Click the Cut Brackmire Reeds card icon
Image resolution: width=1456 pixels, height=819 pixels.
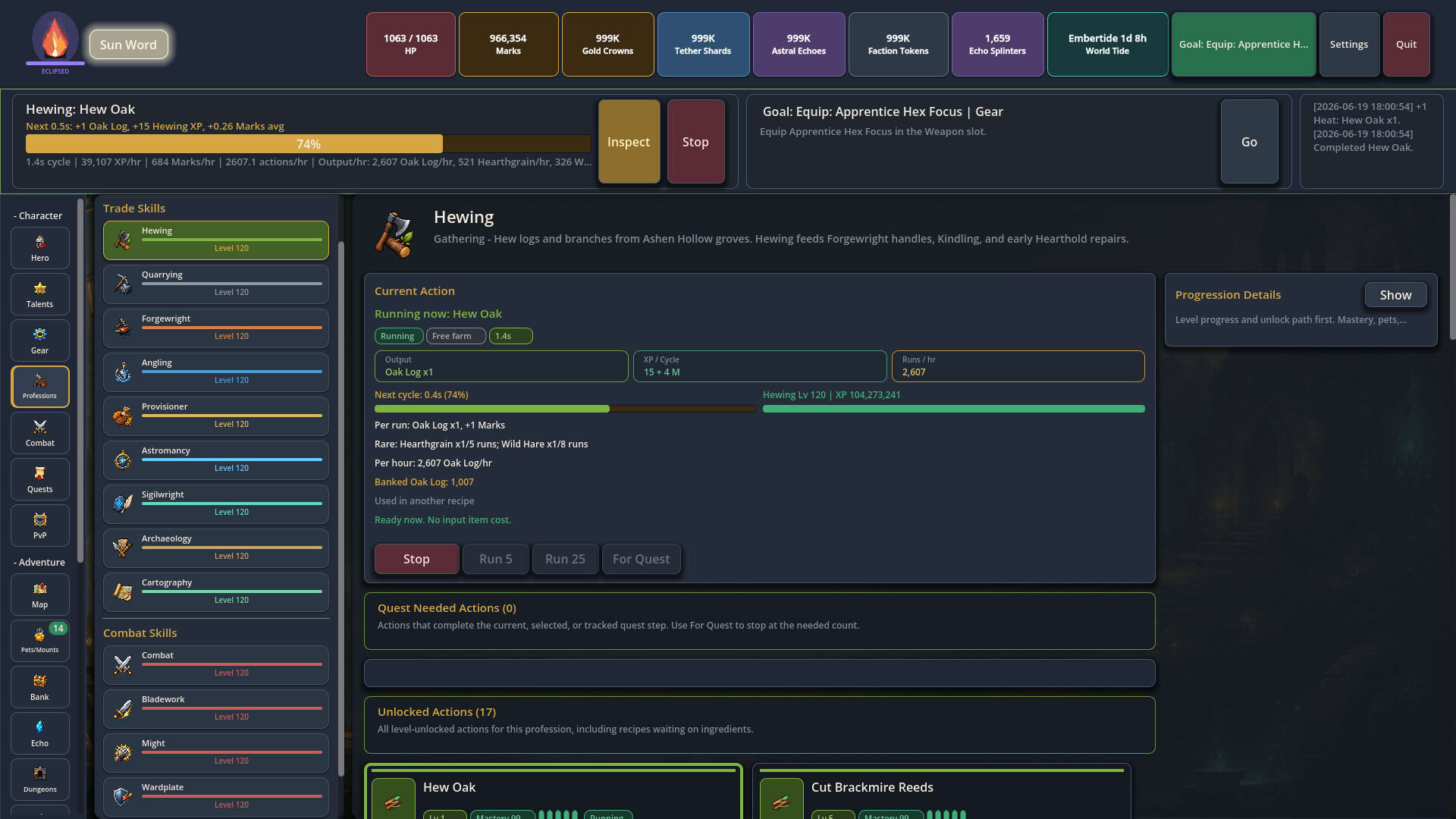coord(781,799)
